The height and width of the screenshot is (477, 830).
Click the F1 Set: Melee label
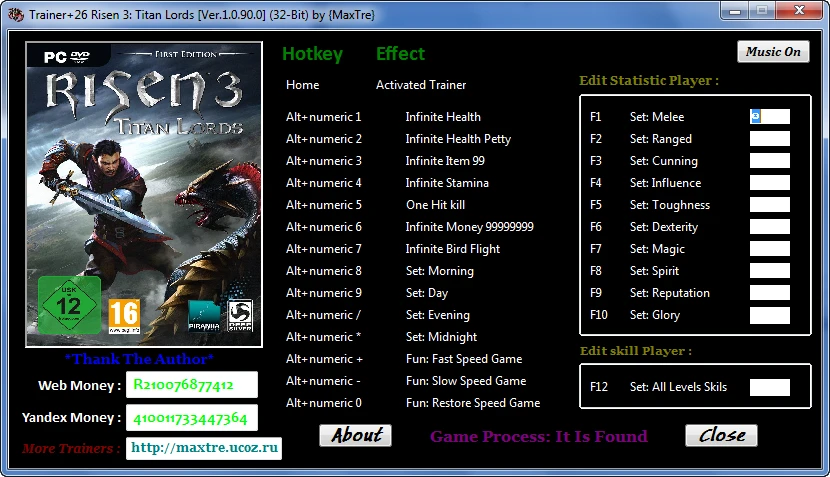point(637,117)
